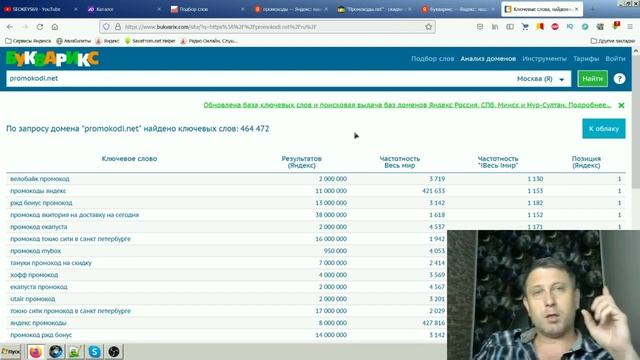640x360 pixels.
Task: Open the Pocket save icon in toolbar
Action: (x=480, y=27)
